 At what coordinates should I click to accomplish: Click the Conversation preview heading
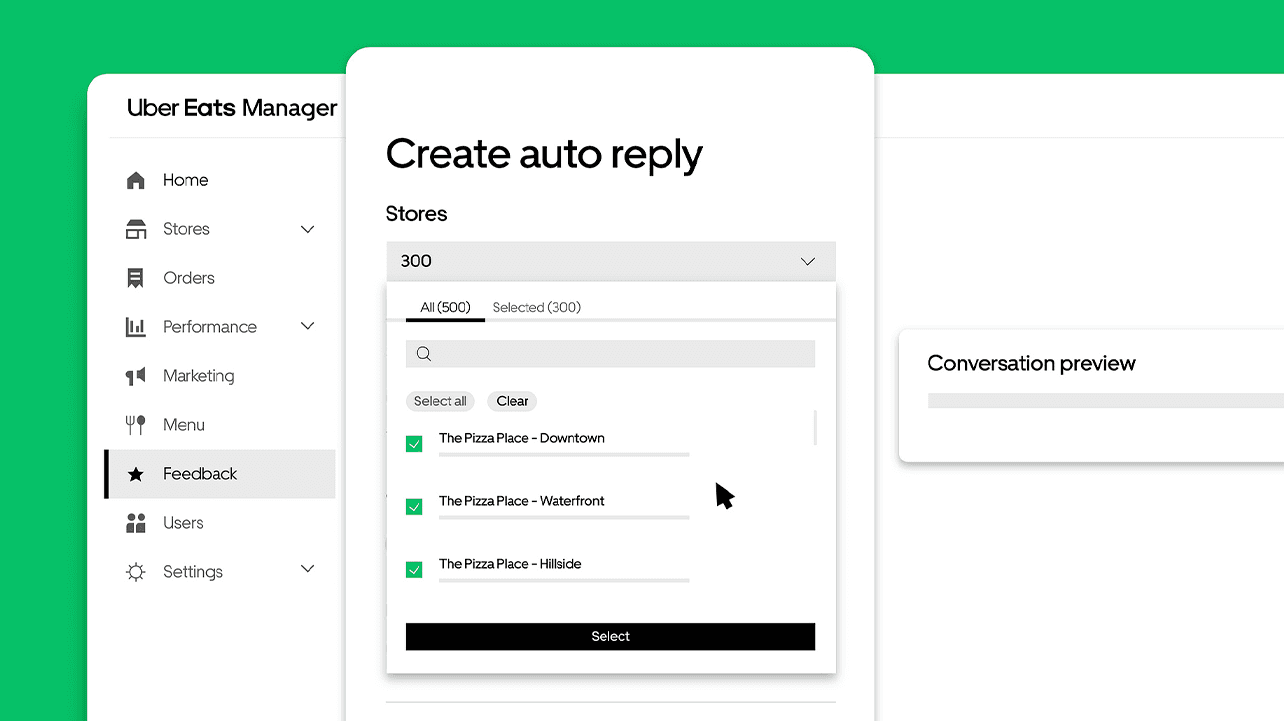click(1031, 364)
